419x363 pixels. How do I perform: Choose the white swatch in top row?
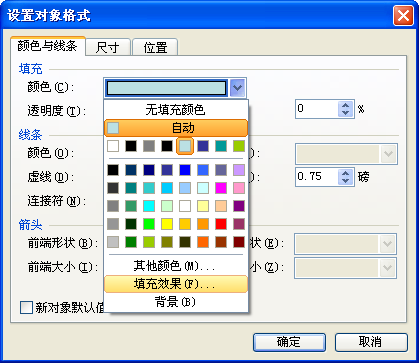[x=113, y=146]
